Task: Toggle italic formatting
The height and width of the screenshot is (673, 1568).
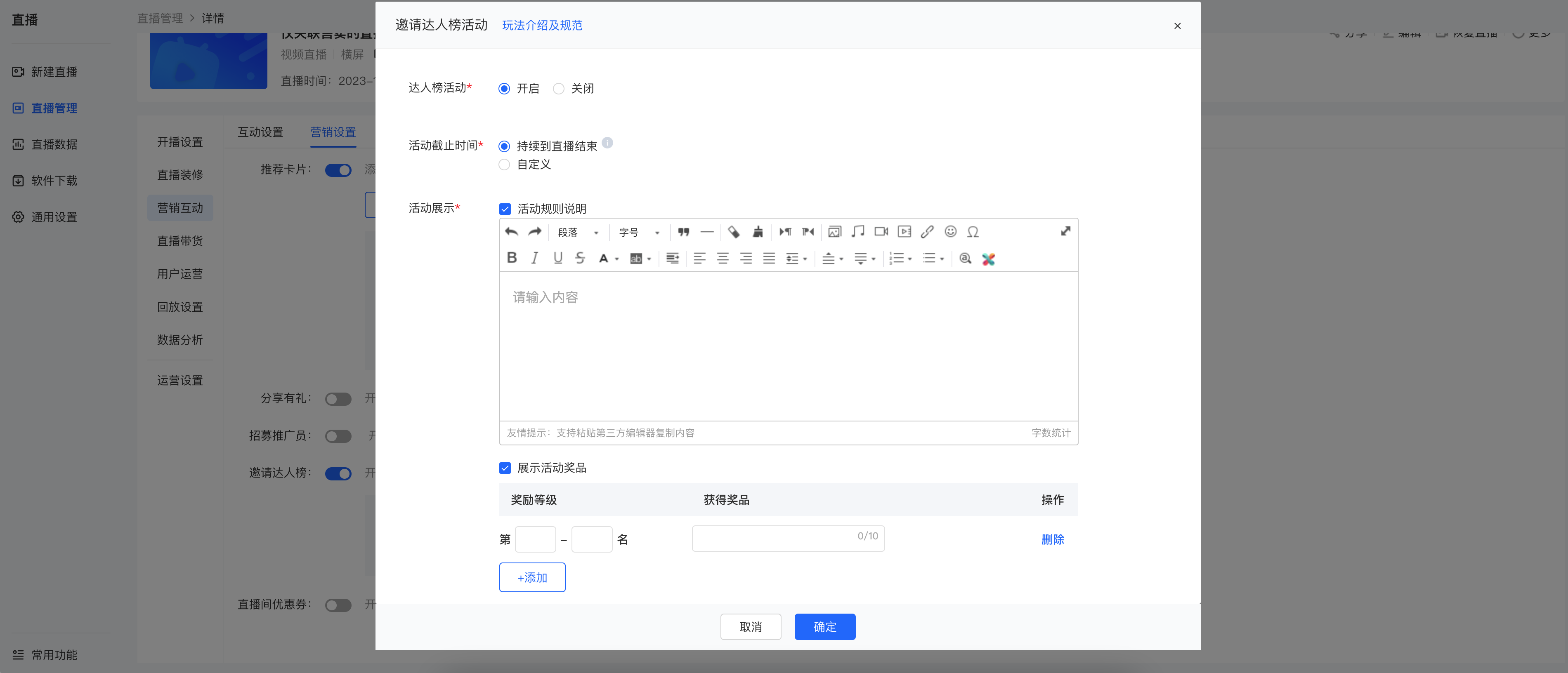Action: (x=534, y=258)
